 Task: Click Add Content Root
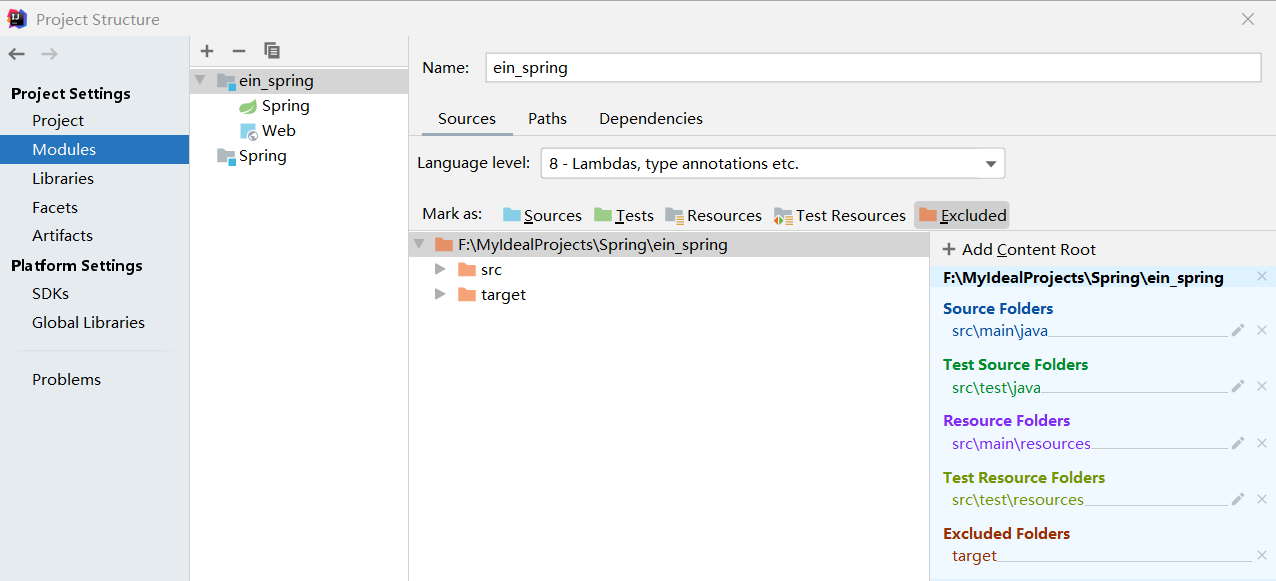[x=1018, y=250]
